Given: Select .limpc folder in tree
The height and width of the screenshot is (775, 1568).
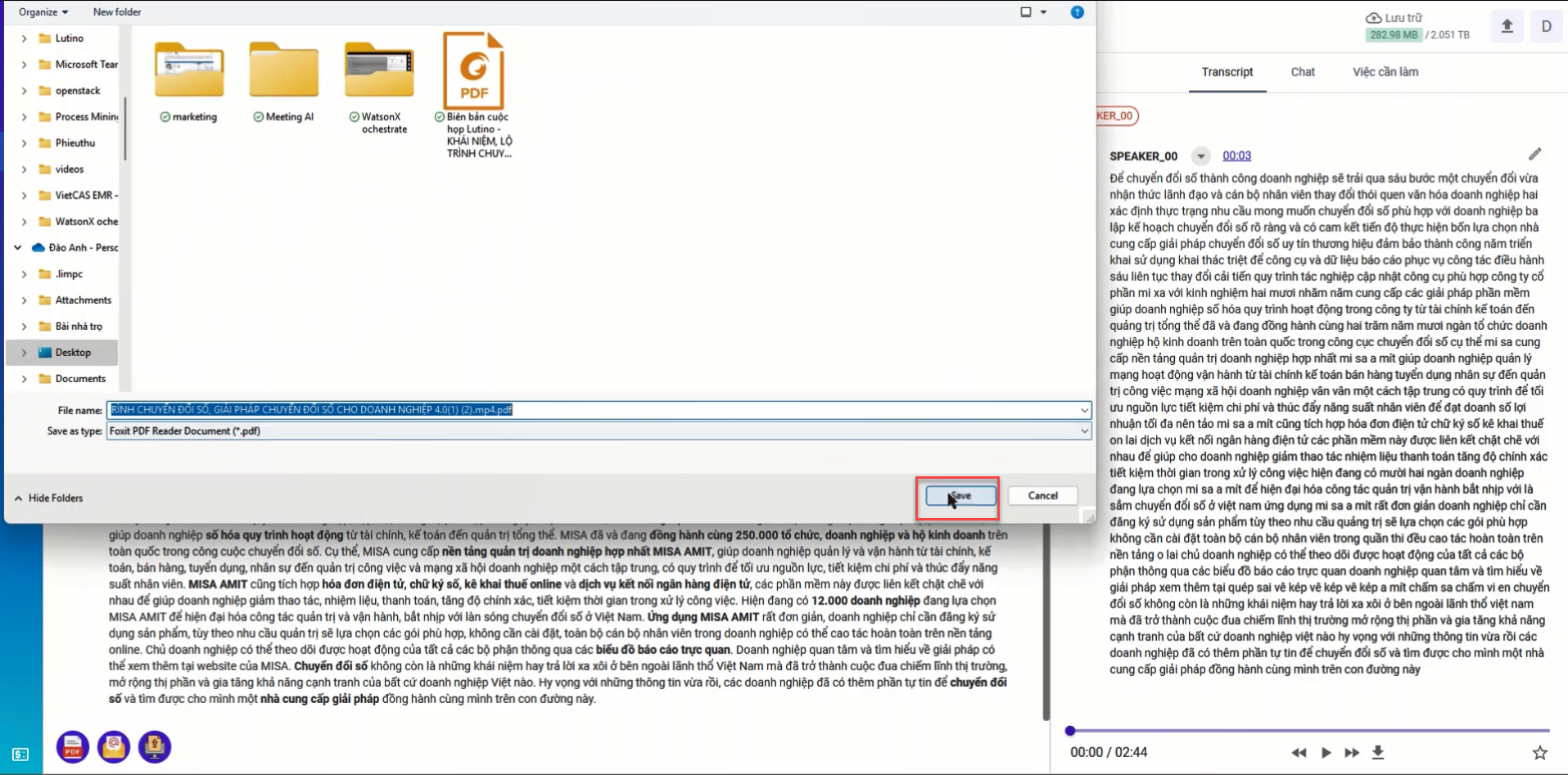Looking at the screenshot, I should point(69,274).
